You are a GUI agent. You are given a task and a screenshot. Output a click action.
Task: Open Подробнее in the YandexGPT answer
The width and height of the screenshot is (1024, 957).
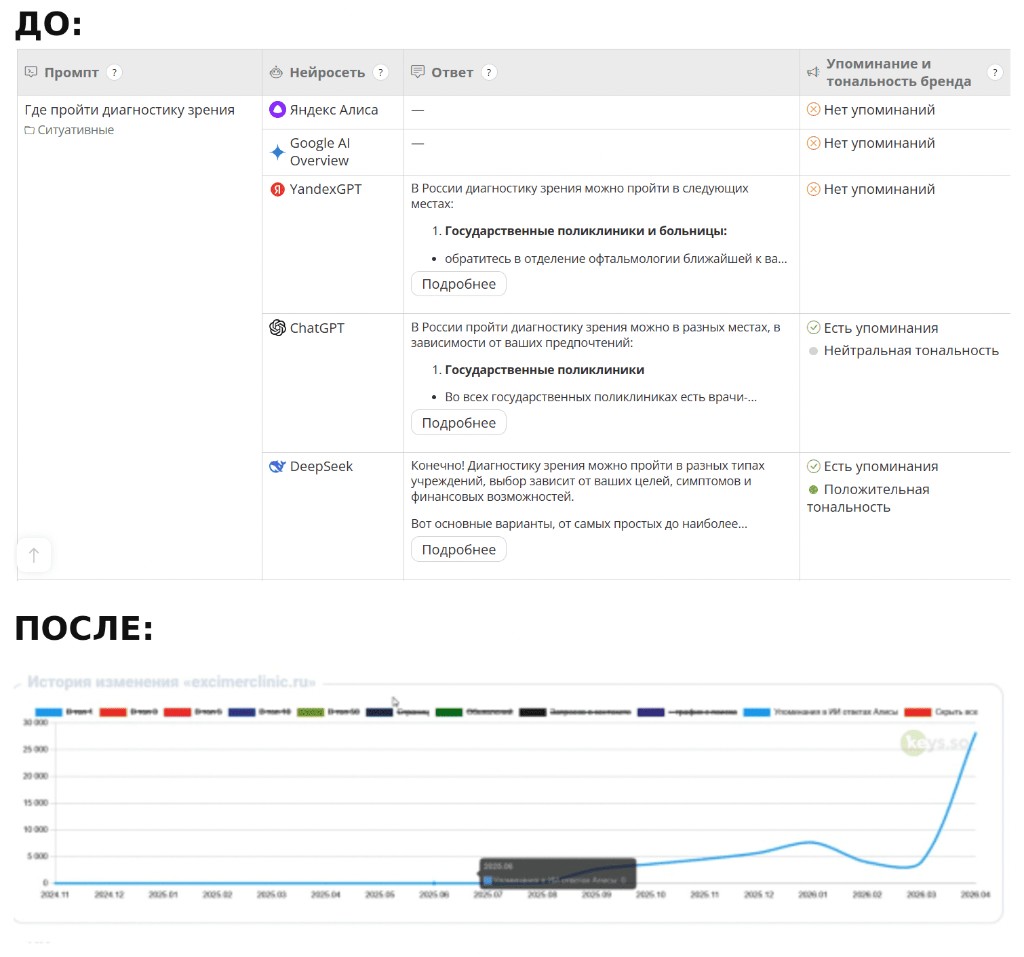click(x=458, y=284)
